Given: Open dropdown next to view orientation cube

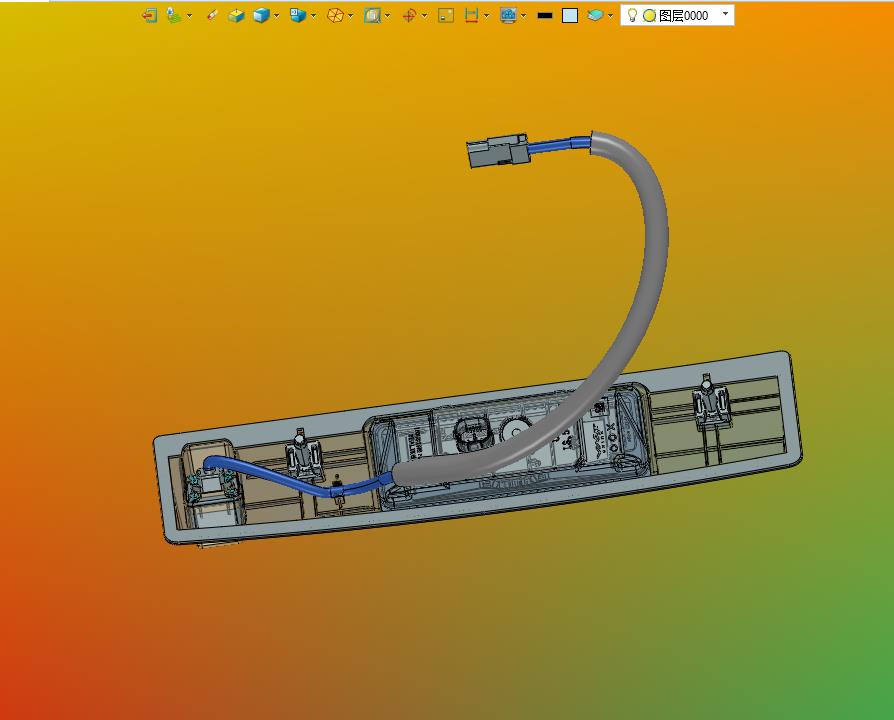Looking at the screenshot, I should pyautogui.click(x=313, y=16).
